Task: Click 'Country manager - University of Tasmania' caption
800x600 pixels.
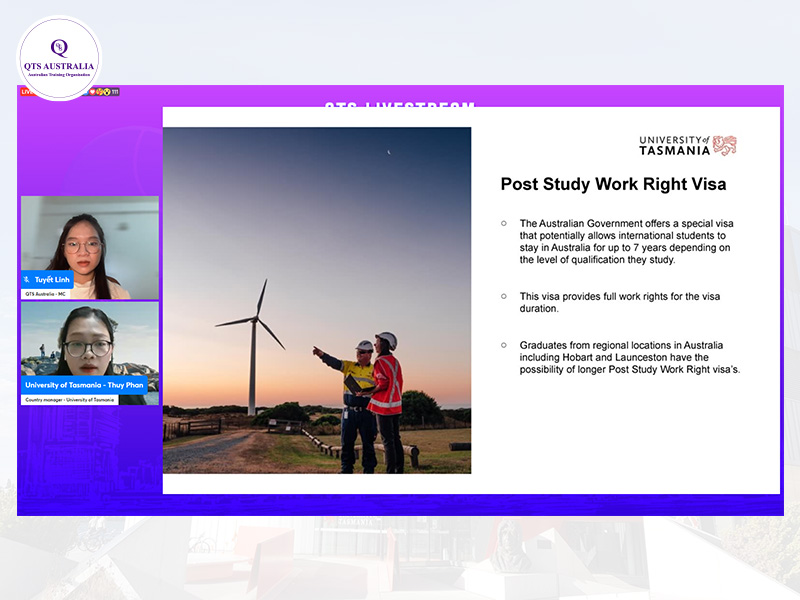Action: (70, 399)
